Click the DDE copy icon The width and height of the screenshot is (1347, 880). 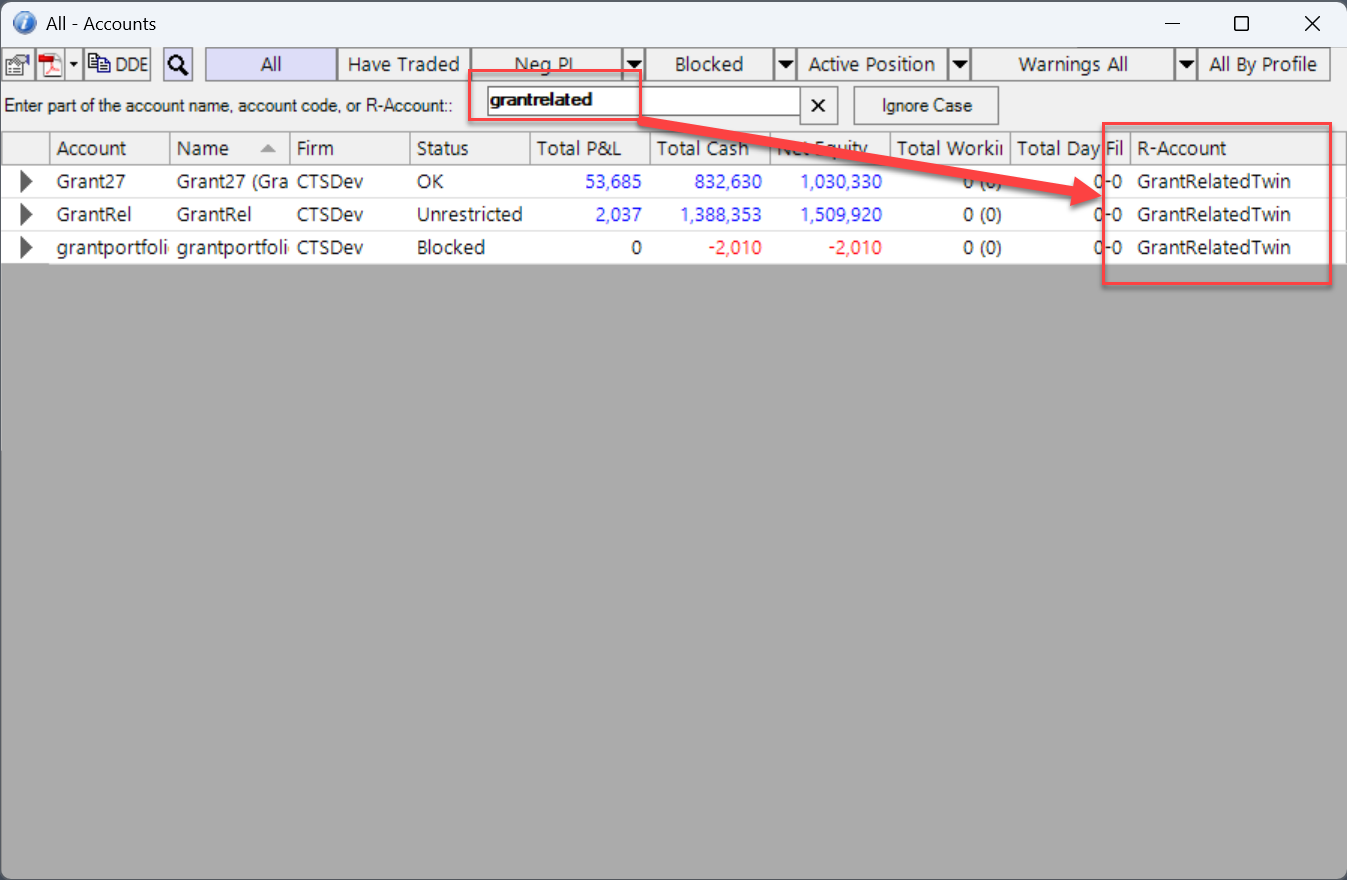(118, 65)
